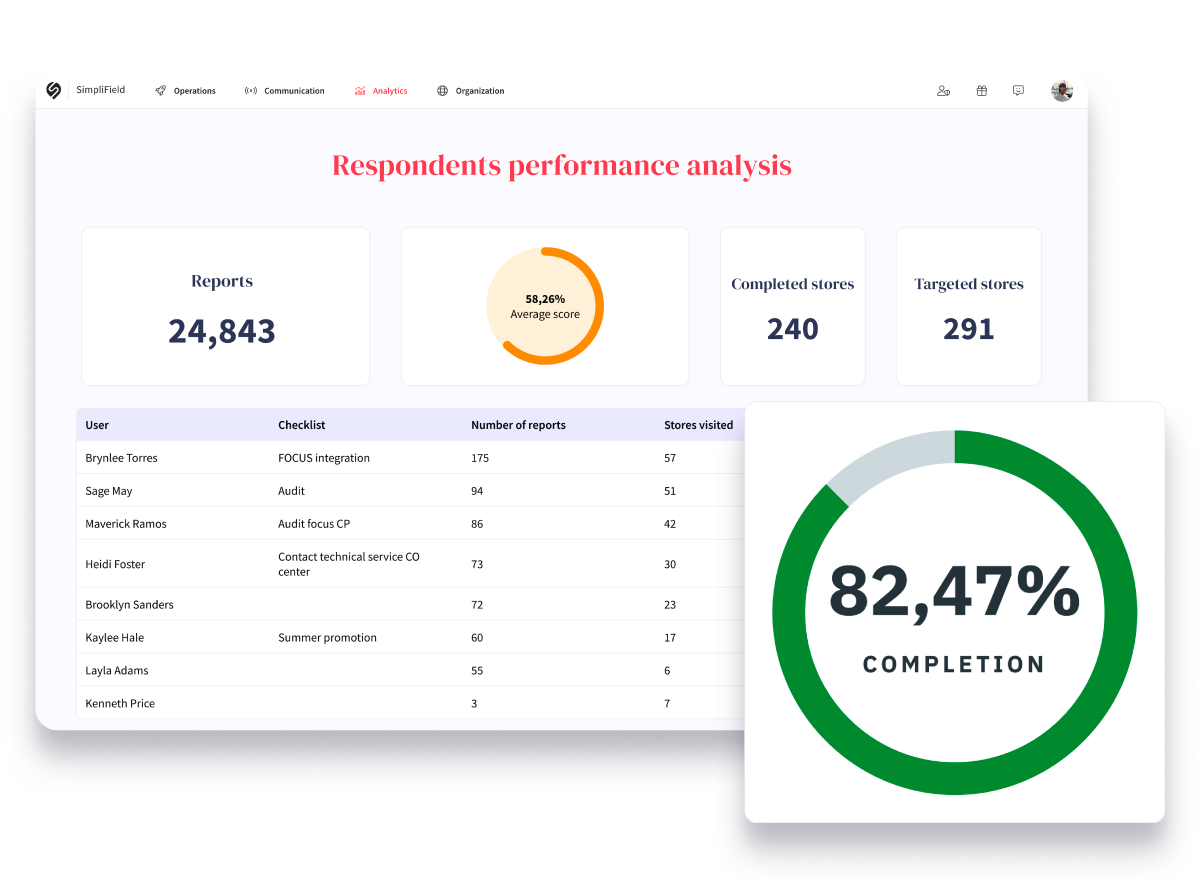Select user Brooklyn Sanders

(127, 605)
